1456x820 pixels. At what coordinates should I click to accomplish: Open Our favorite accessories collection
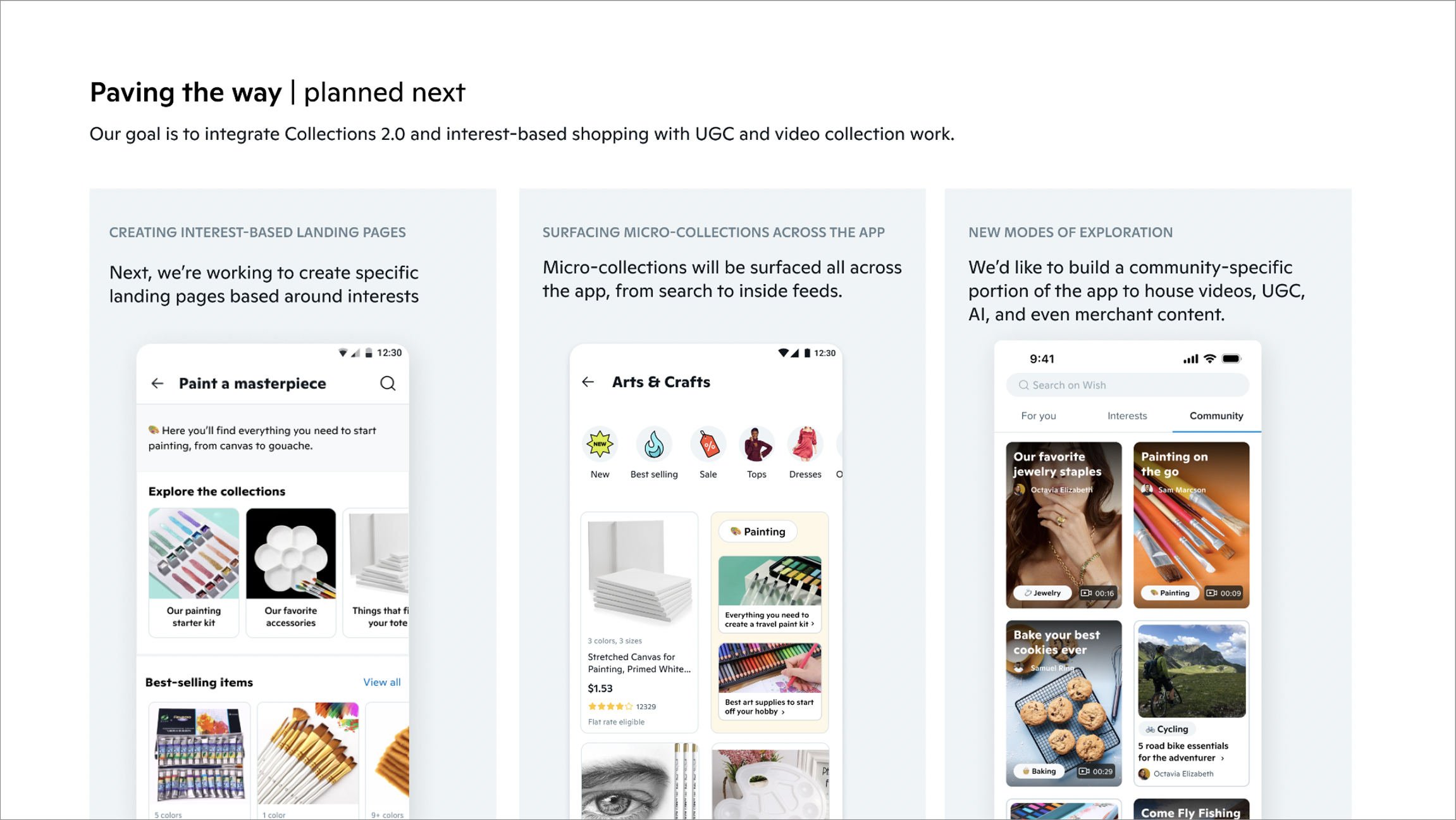(291, 572)
